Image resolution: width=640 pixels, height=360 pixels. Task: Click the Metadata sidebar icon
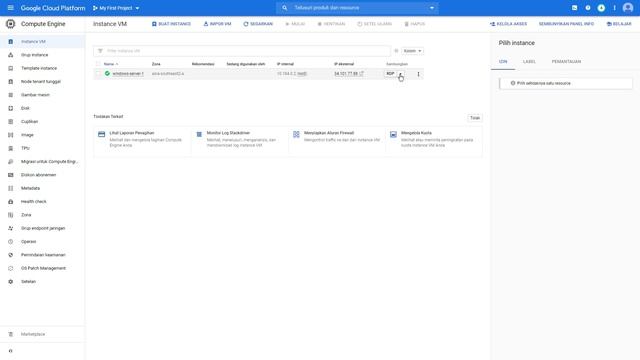tap(11, 188)
